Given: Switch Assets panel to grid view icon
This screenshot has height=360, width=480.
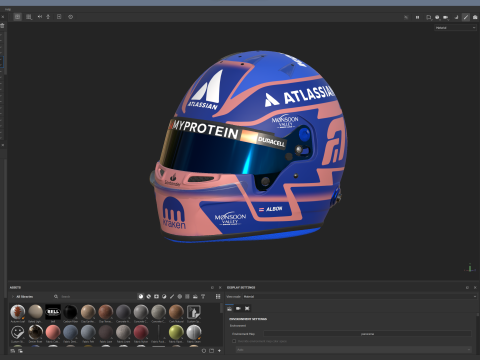Looking at the screenshot, I should (218, 296).
